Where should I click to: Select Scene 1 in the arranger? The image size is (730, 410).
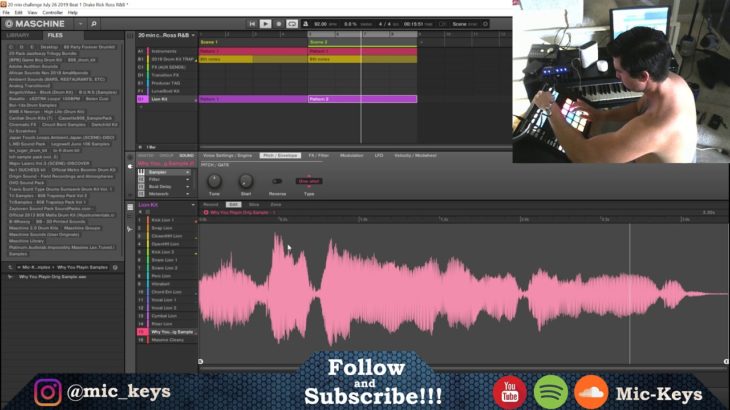pos(209,42)
